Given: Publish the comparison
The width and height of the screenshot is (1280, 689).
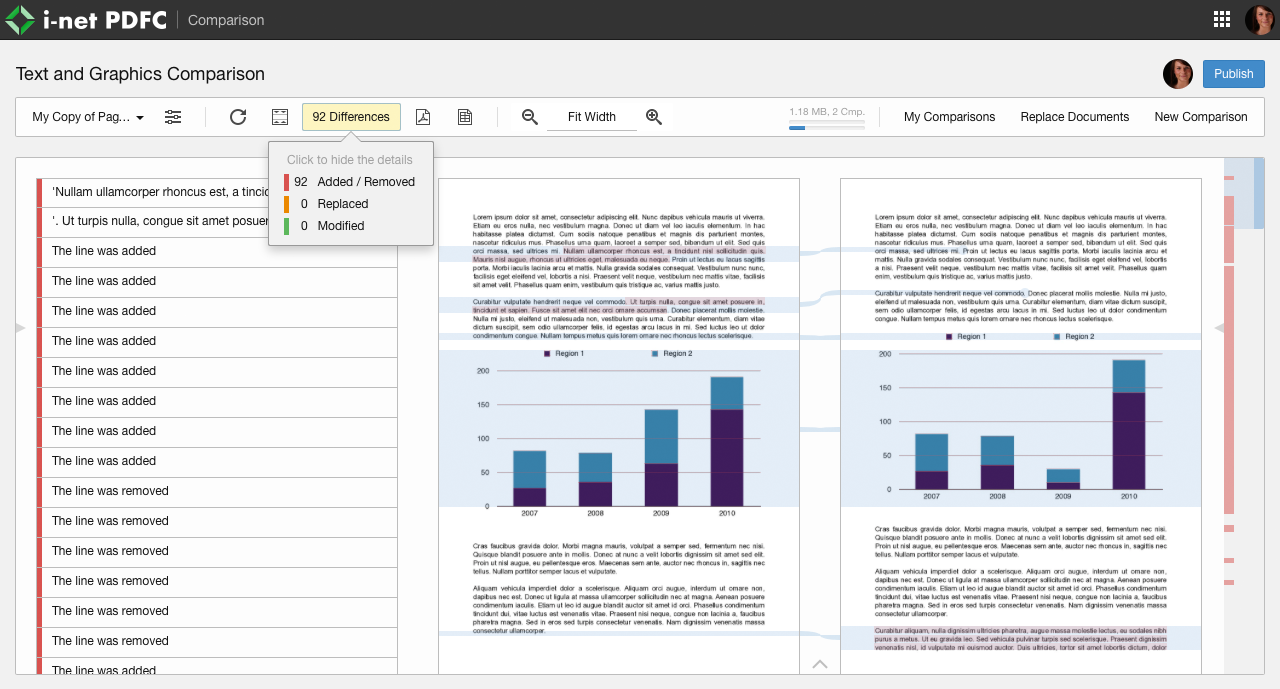Looking at the screenshot, I should (1233, 74).
